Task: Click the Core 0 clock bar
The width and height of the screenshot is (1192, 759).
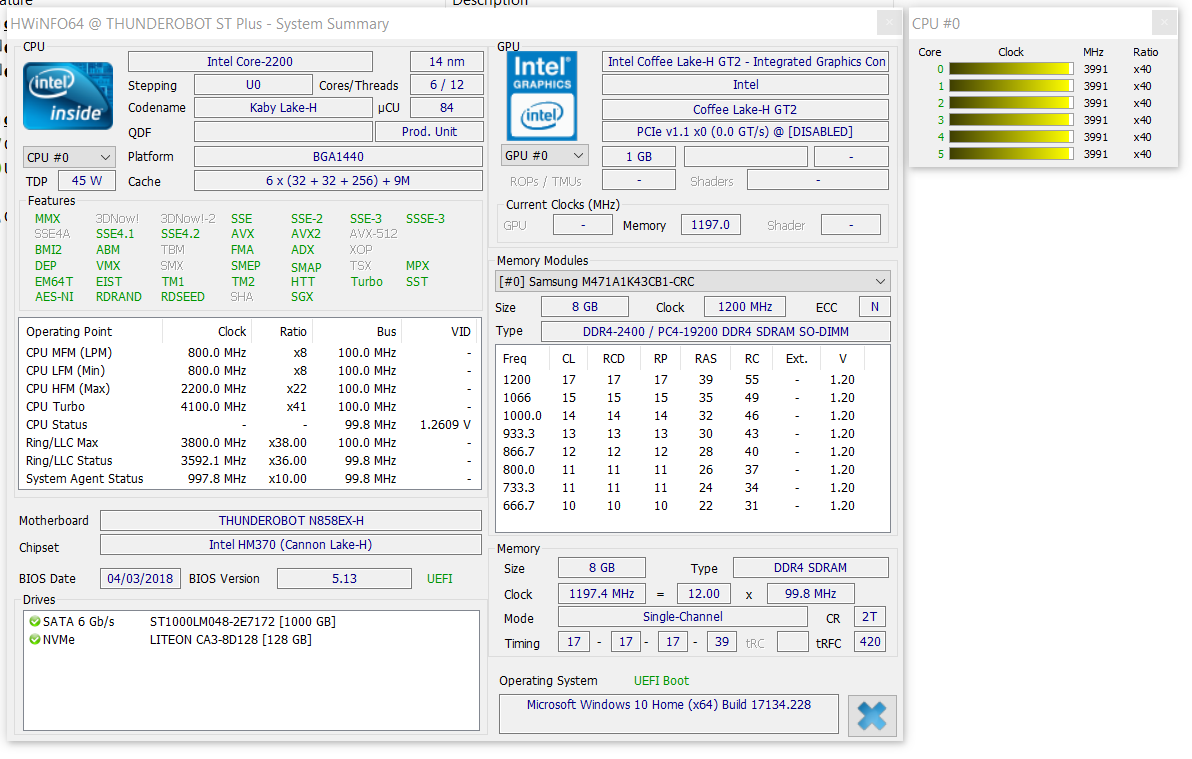Action: [x=1010, y=69]
